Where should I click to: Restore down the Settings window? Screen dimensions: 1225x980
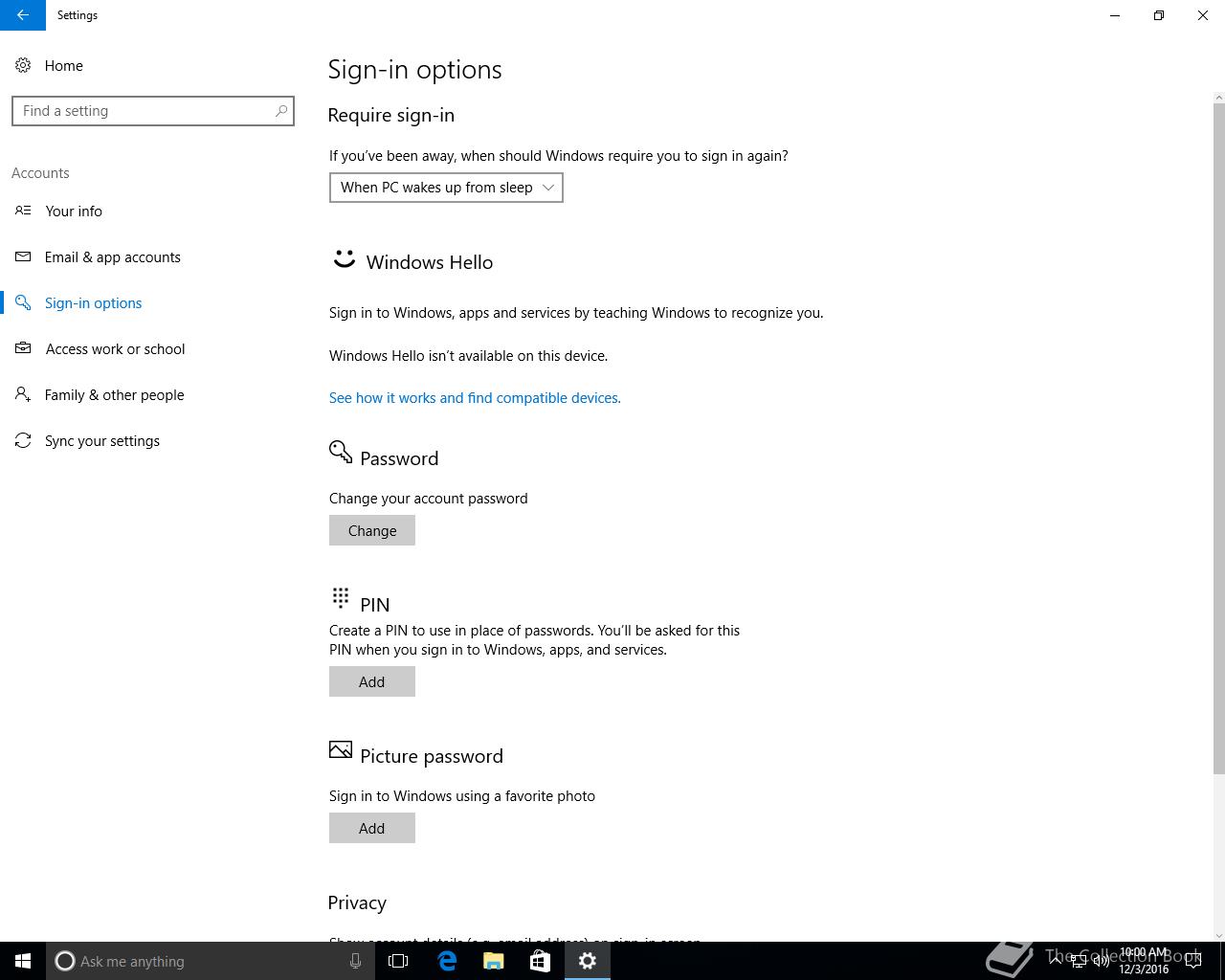point(1159,15)
